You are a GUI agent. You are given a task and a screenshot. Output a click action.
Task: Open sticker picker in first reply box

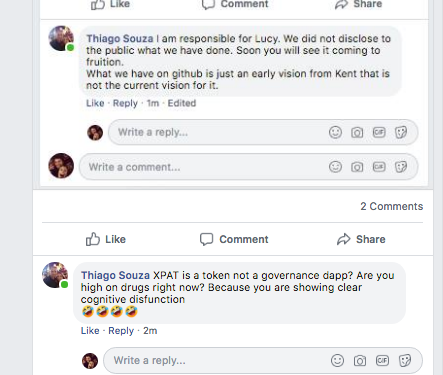[401, 132]
